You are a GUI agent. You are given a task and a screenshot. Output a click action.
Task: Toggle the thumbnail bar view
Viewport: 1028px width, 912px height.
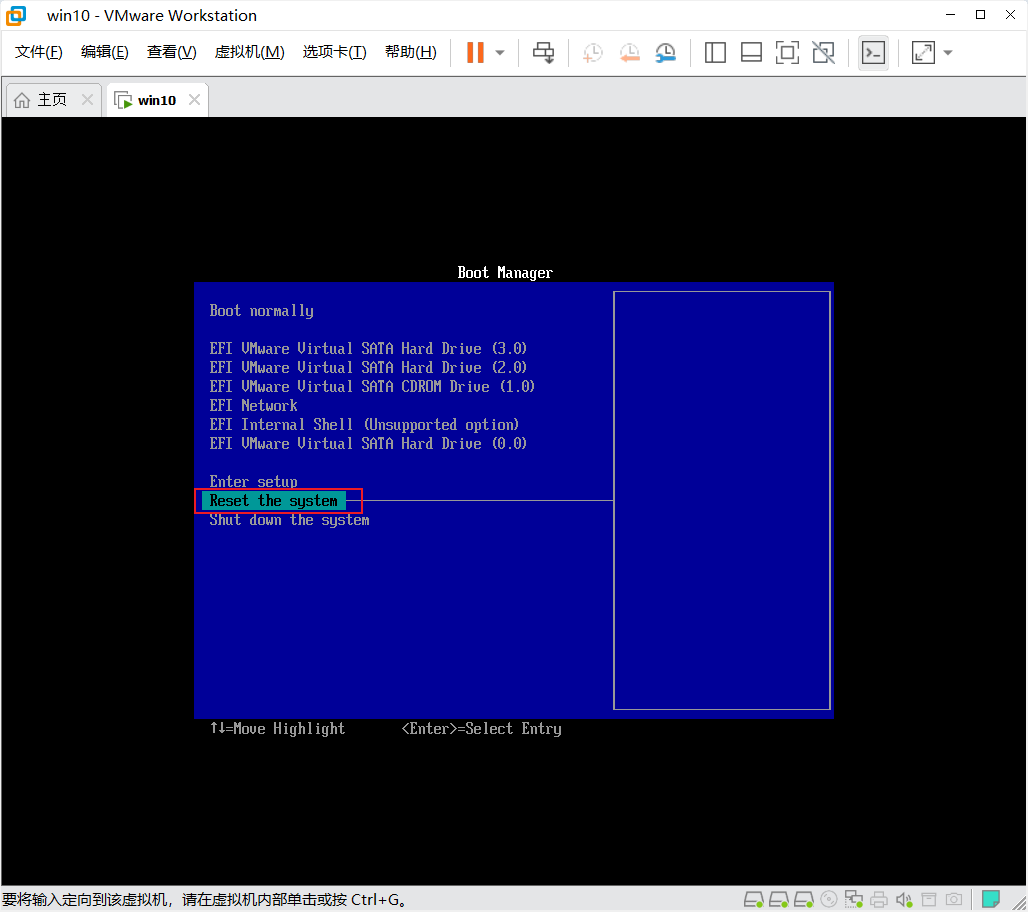(751, 52)
